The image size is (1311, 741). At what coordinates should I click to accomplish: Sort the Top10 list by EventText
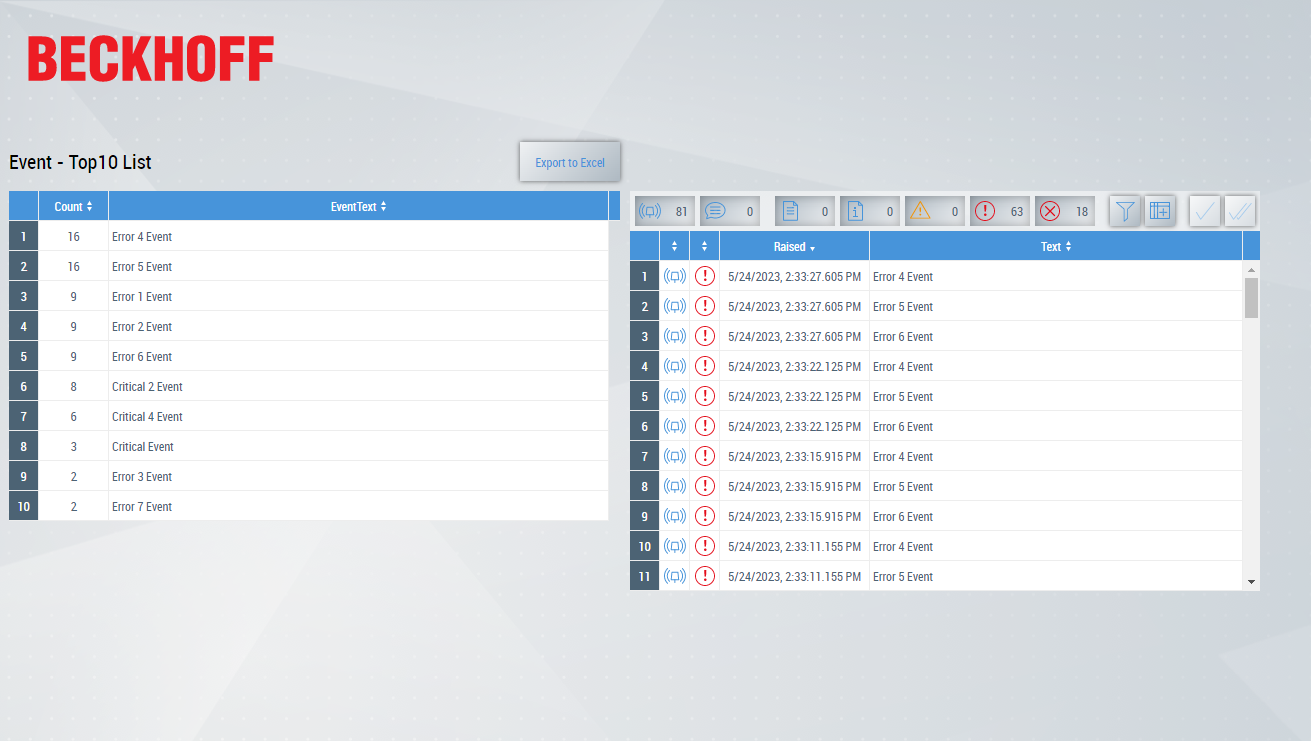358,206
